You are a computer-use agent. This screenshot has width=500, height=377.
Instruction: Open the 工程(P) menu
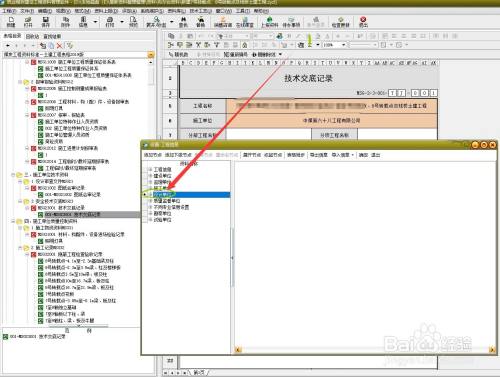[x=9, y=11]
